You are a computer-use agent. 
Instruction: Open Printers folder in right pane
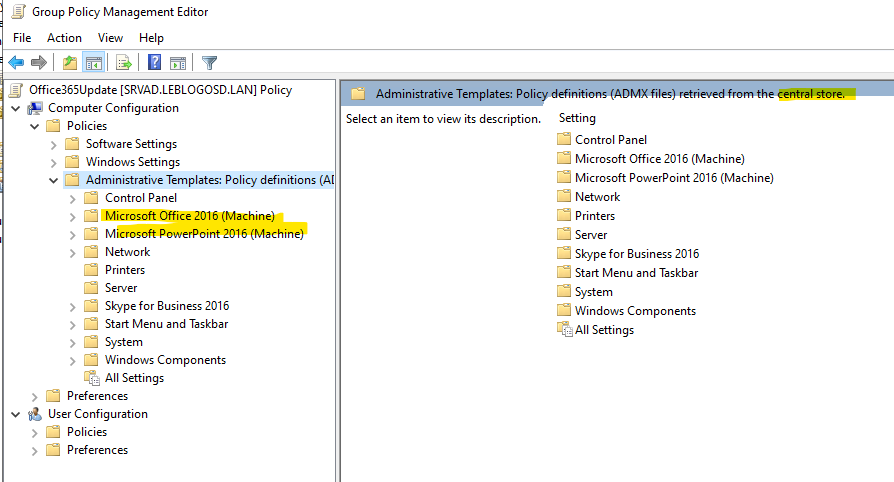(x=595, y=216)
